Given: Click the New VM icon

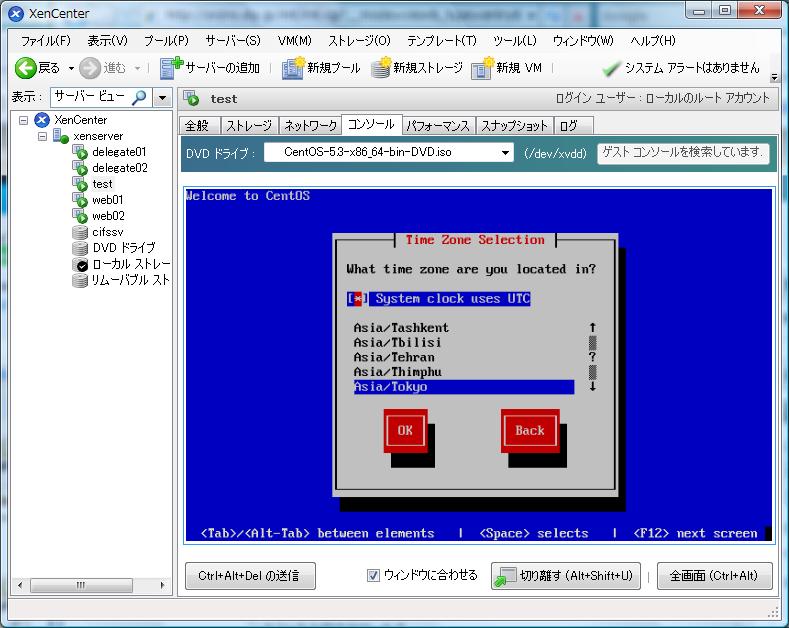Looking at the screenshot, I should 482,68.
